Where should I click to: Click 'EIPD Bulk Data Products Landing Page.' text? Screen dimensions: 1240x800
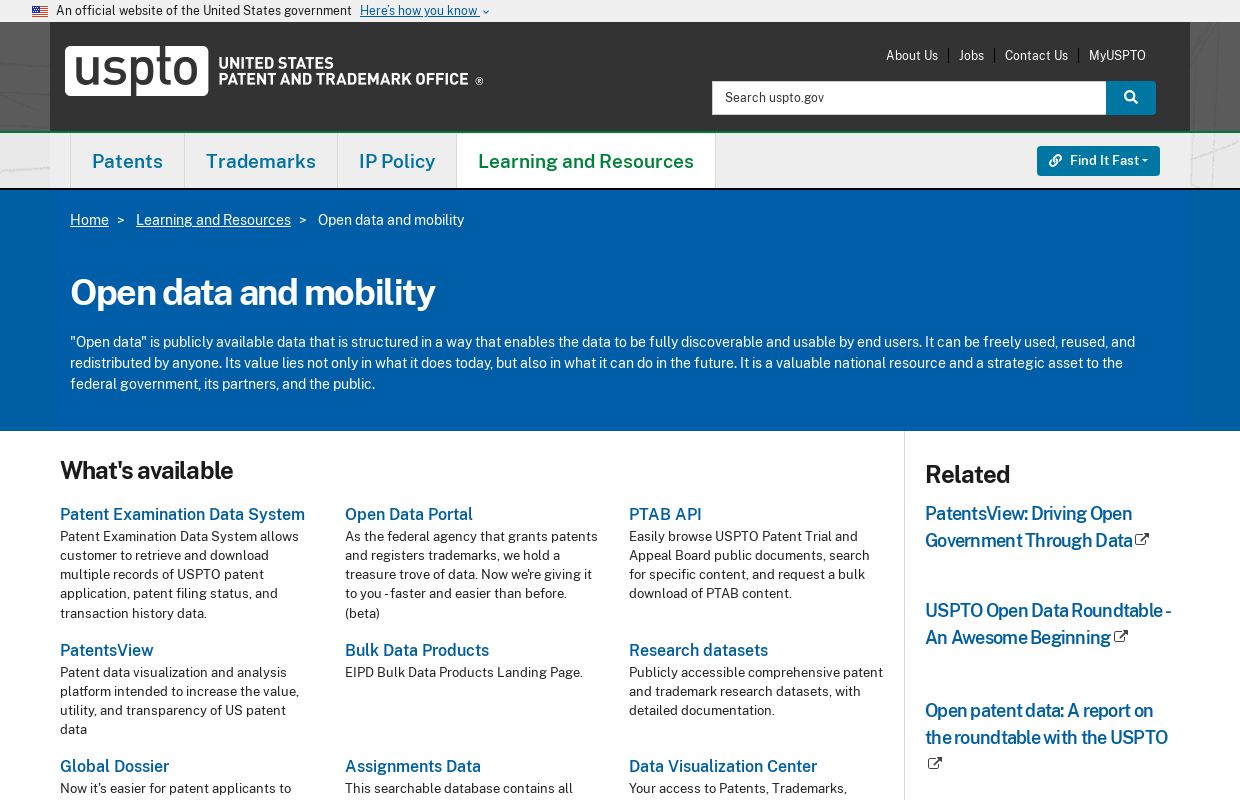click(x=464, y=672)
